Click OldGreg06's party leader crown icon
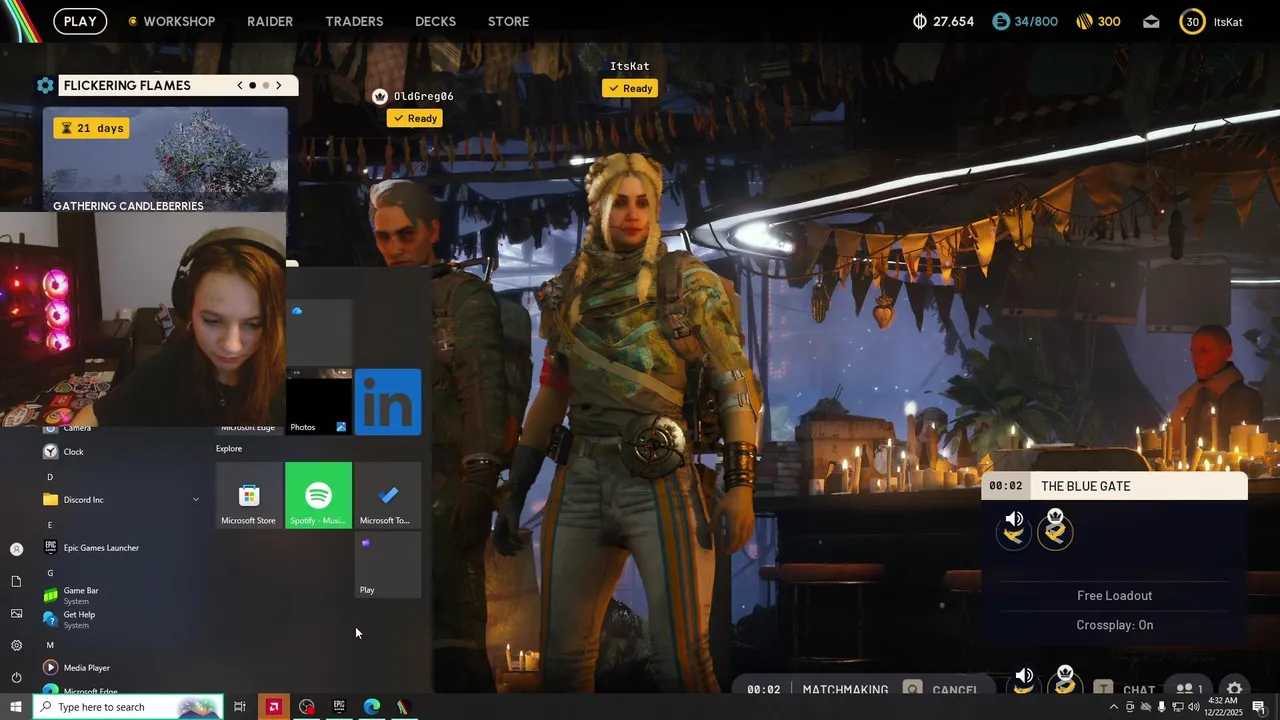This screenshot has height=720, width=1280. [379, 96]
